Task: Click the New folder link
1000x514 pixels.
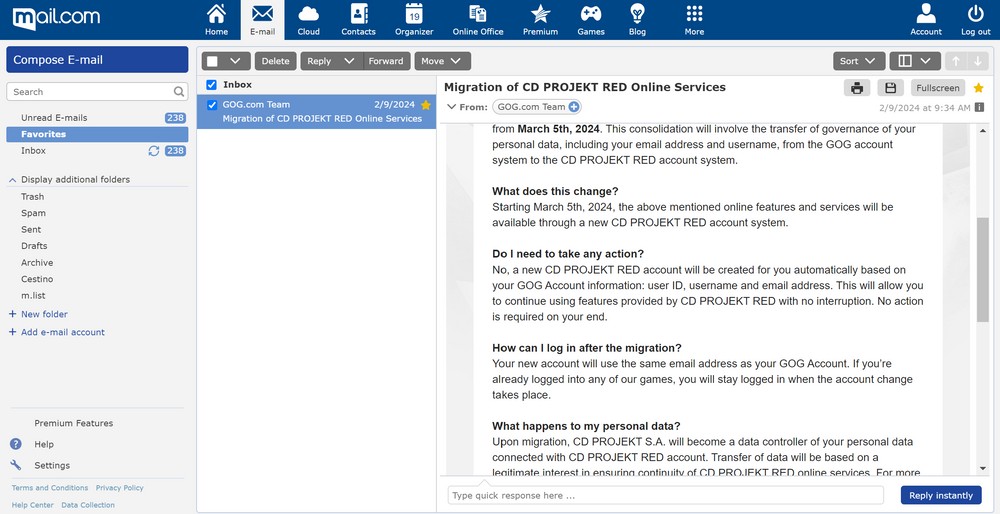Action: (x=38, y=314)
